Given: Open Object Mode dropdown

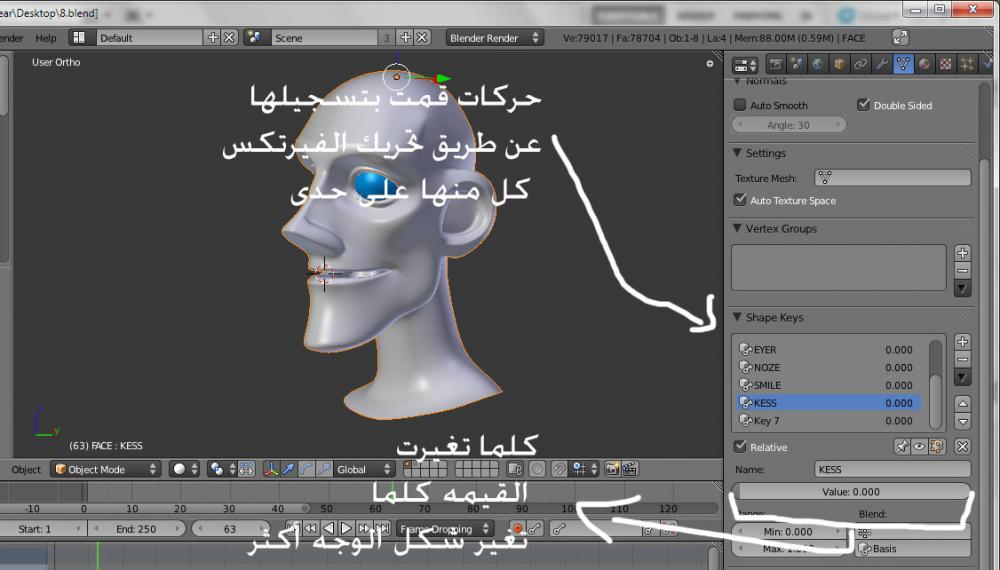Looking at the screenshot, I should click(105, 469).
